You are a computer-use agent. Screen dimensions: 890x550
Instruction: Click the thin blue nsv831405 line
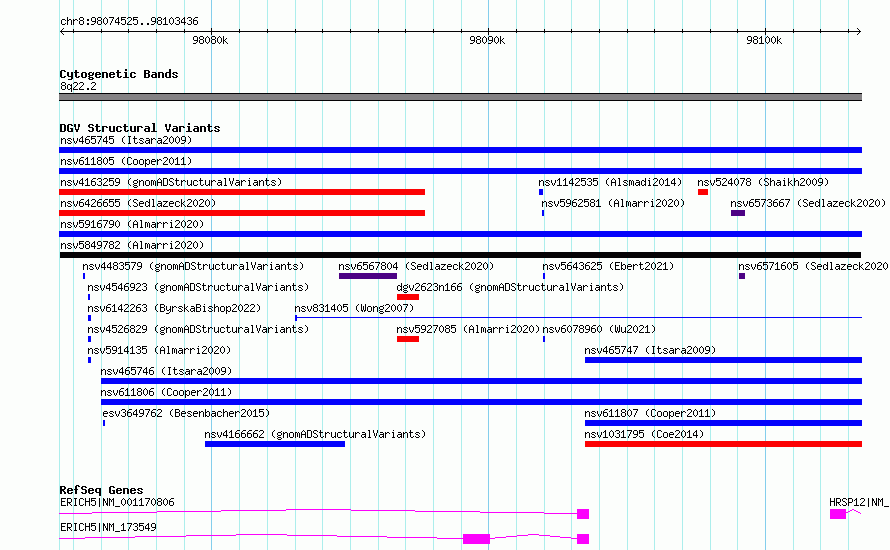578,317
